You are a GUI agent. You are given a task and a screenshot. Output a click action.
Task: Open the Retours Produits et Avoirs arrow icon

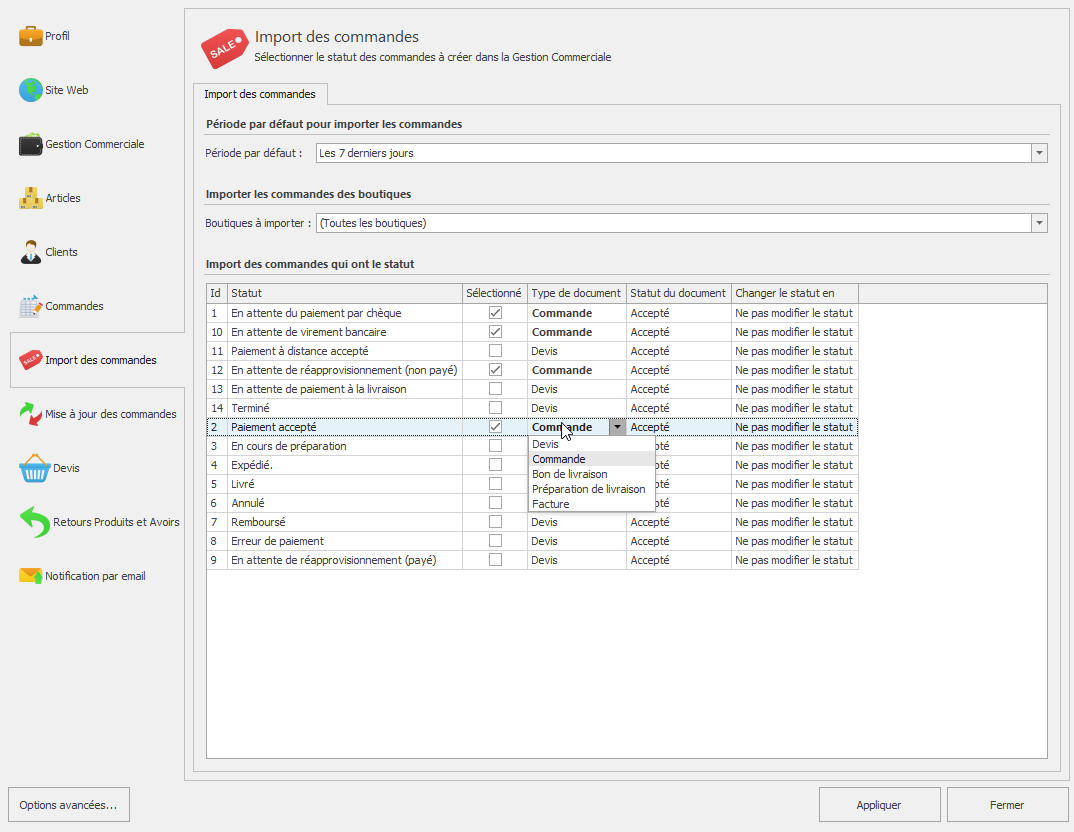(x=34, y=522)
